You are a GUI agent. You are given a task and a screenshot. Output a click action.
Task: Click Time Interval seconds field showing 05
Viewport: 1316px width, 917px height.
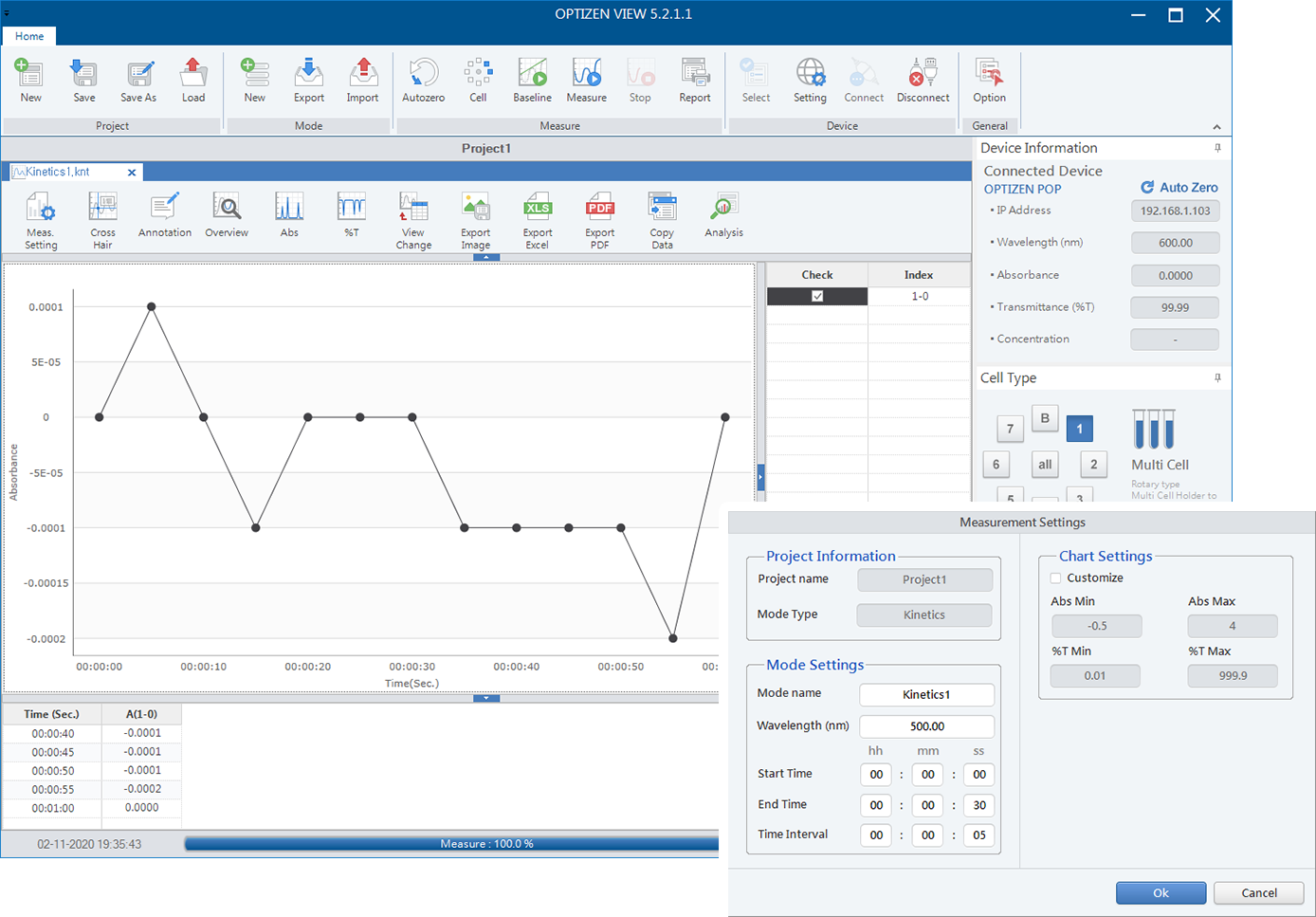[x=979, y=835]
